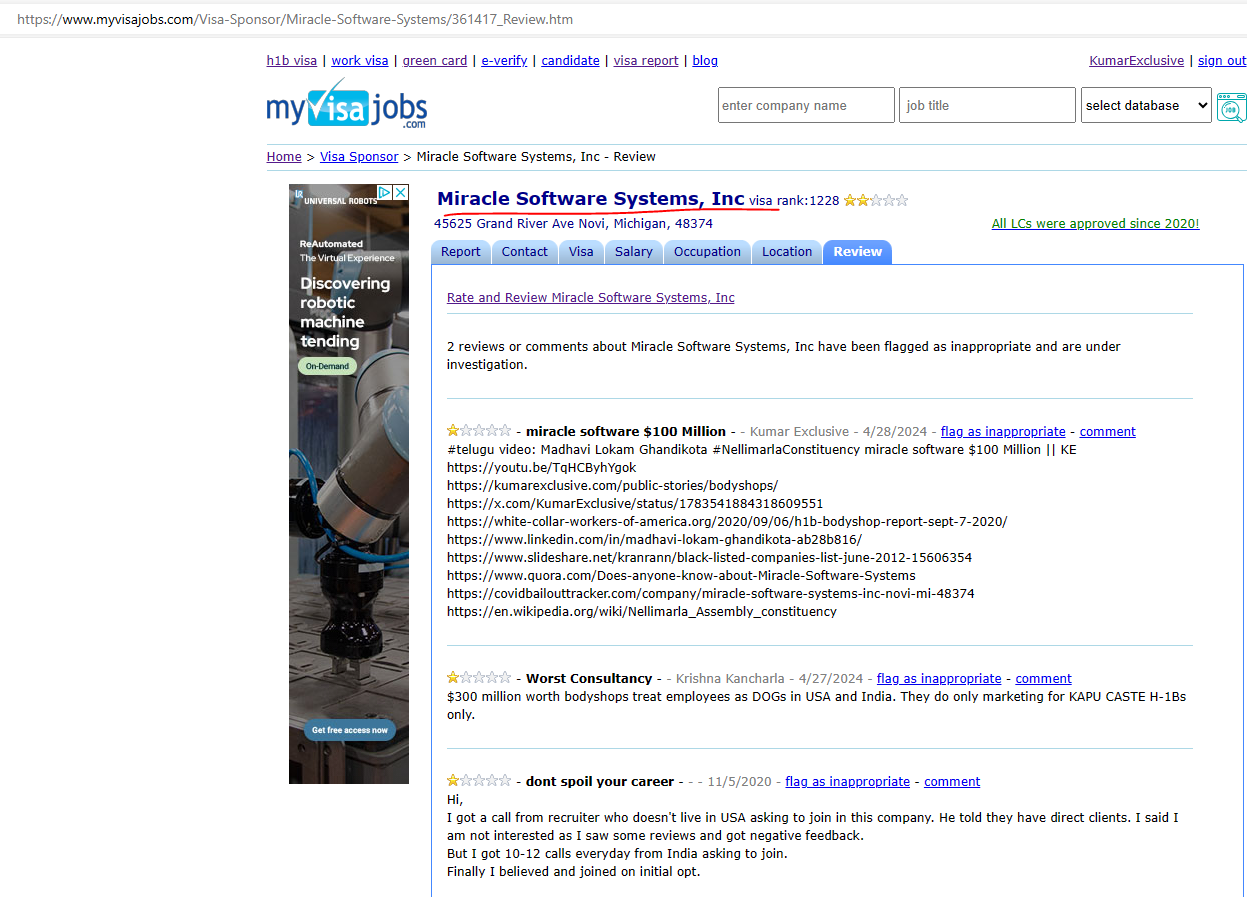Click 'Rate and Review Miracle Software Systems, Inc' link
This screenshot has height=897, width=1247.
tap(590, 298)
